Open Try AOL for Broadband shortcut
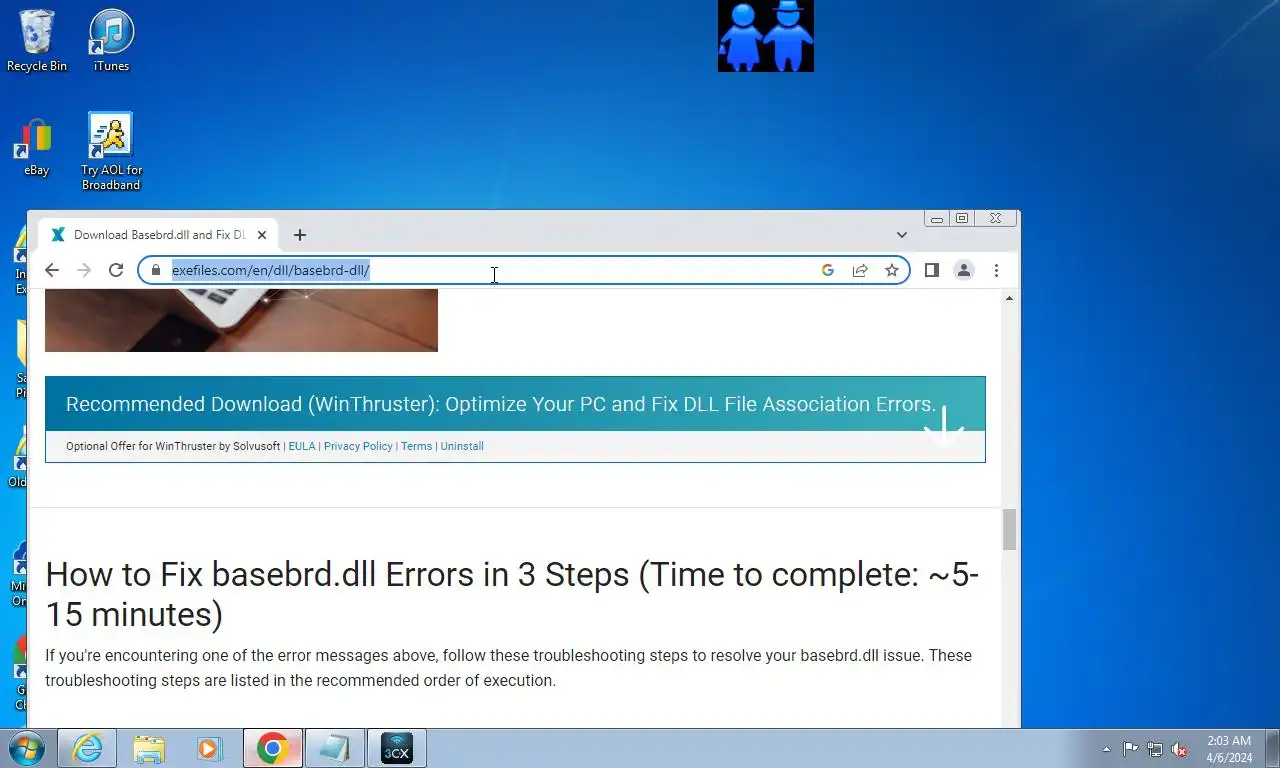The height and width of the screenshot is (768, 1280). pyautogui.click(x=111, y=150)
